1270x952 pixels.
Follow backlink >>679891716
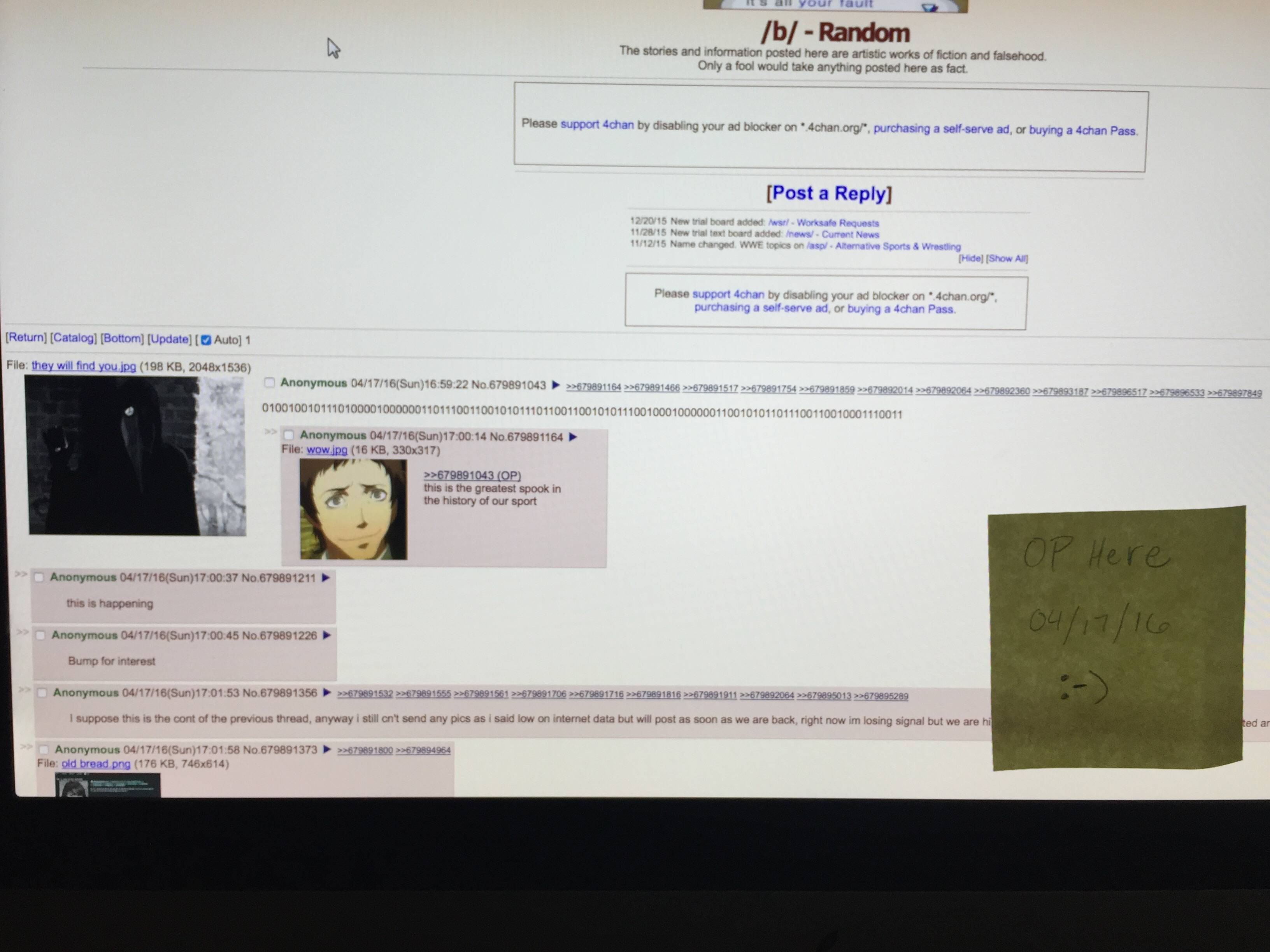click(x=596, y=694)
